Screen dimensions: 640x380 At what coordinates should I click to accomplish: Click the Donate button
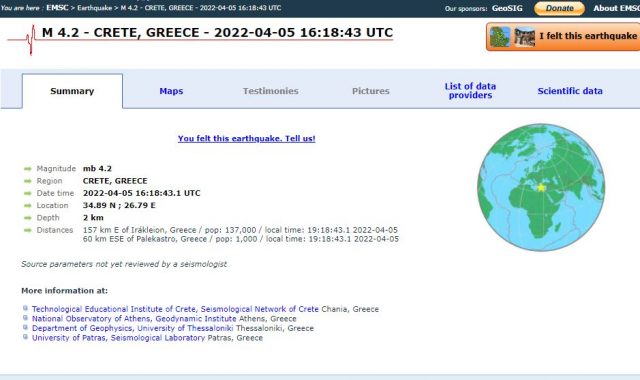point(559,8)
